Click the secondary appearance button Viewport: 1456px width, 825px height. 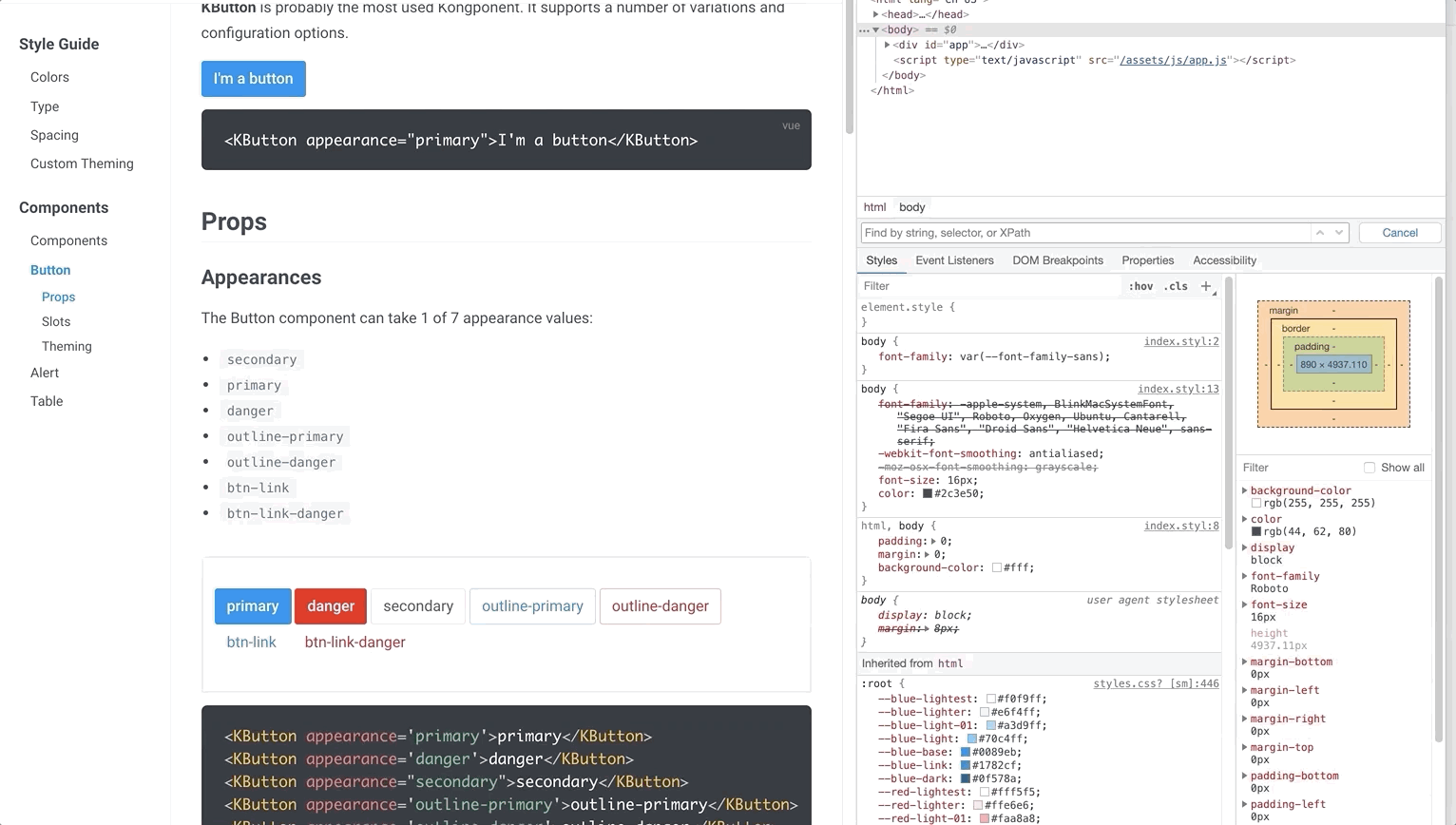click(418, 606)
